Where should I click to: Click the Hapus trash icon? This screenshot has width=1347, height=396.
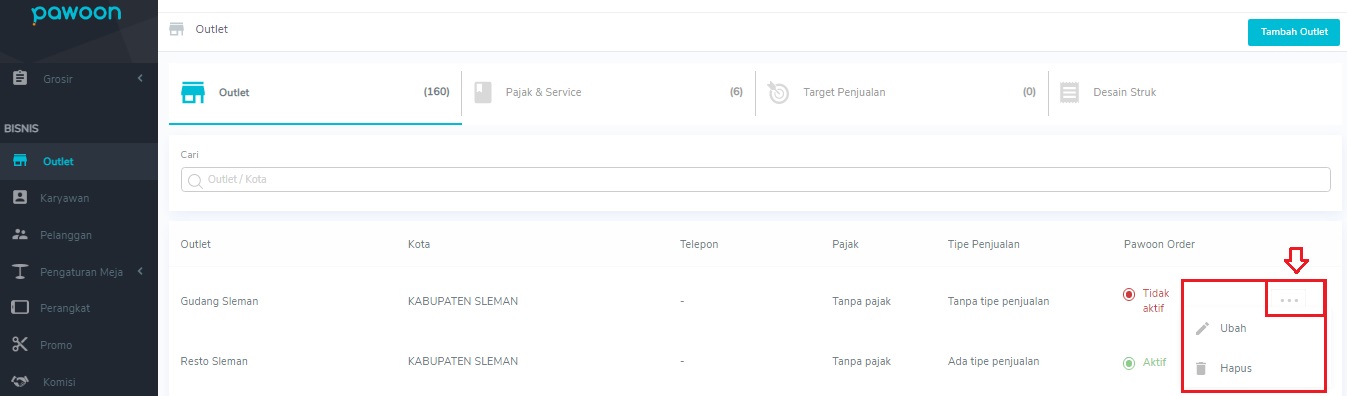[x=1202, y=368]
